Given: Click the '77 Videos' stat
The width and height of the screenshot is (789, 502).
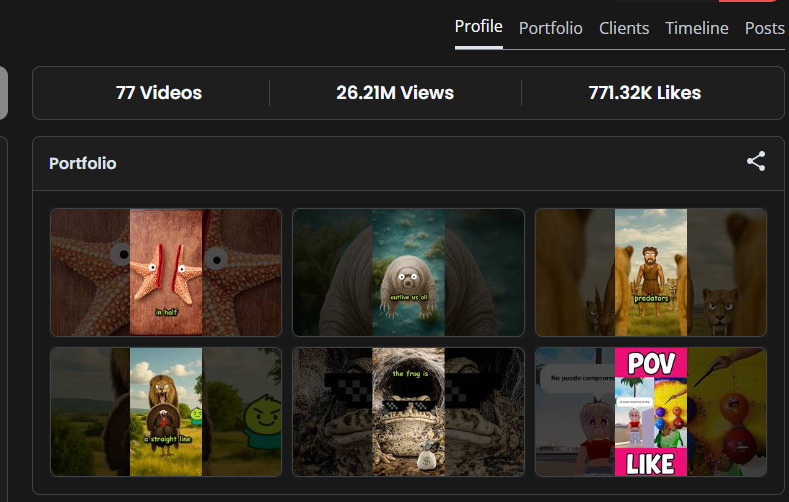Looking at the screenshot, I should [x=159, y=93].
